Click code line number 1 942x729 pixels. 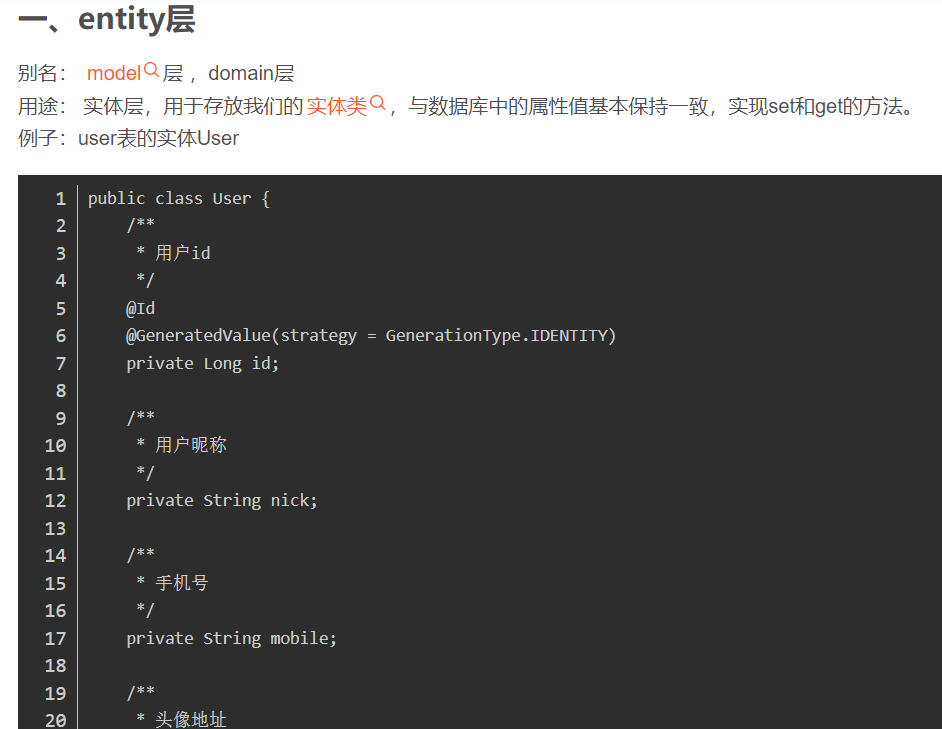pyautogui.click(x=61, y=198)
